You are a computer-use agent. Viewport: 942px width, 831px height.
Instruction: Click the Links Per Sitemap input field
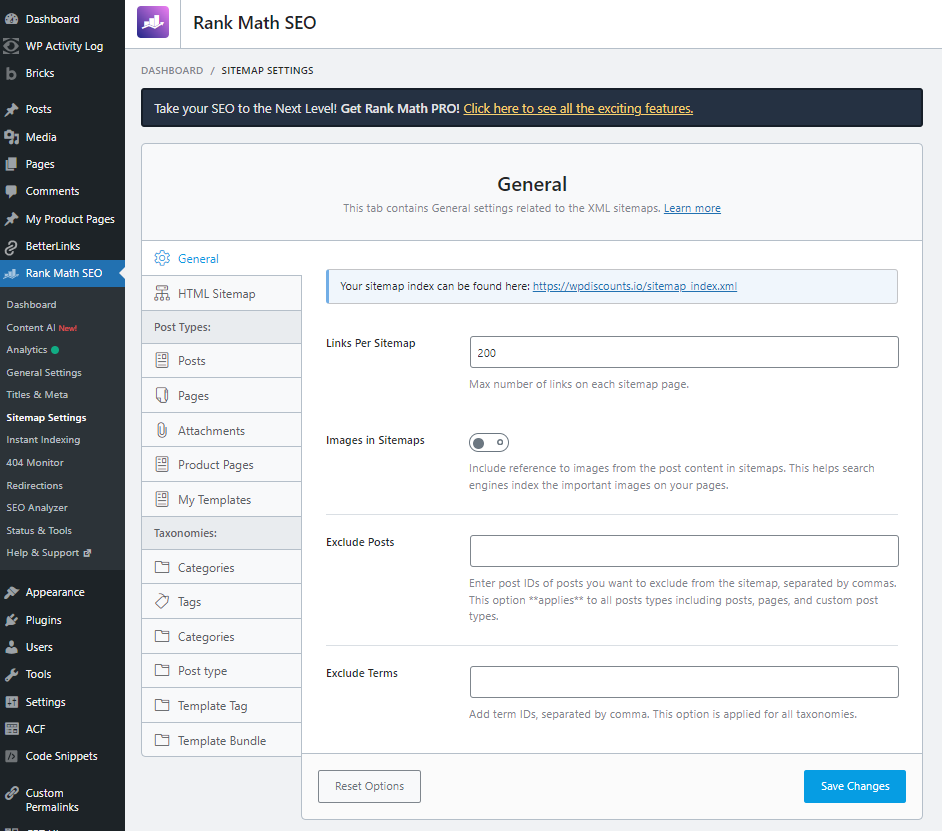(684, 352)
